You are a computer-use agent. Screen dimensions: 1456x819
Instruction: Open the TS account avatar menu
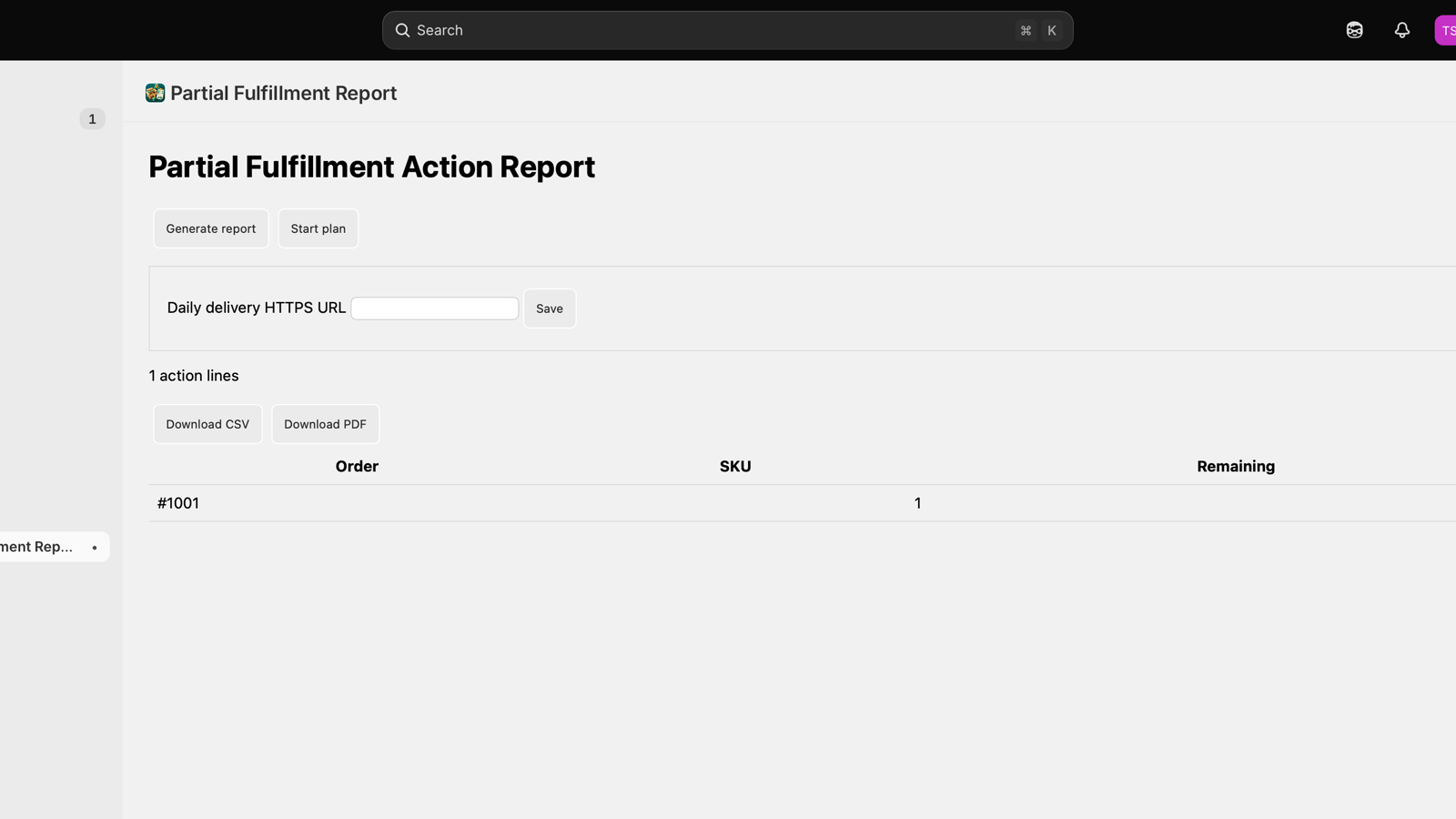(x=1446, y=30)
